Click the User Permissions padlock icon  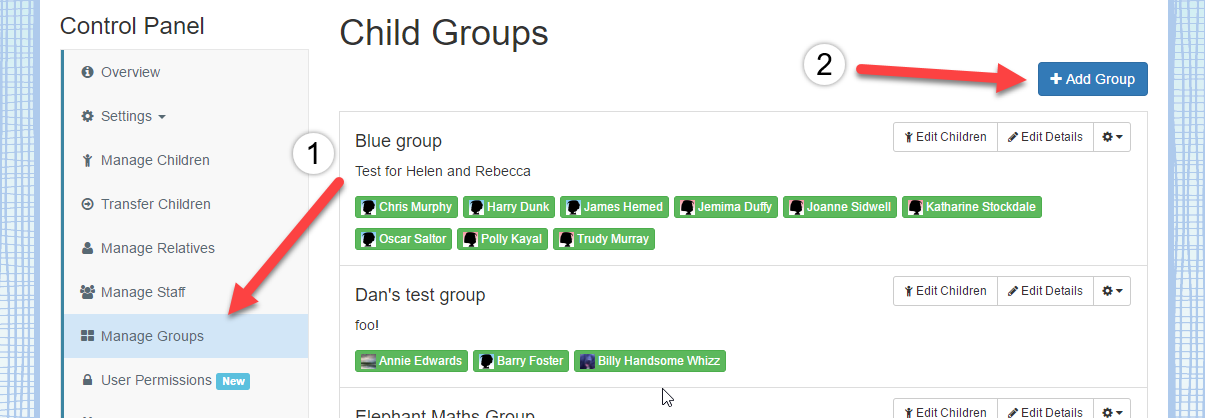pyautogui.click(x=88, y=380)
